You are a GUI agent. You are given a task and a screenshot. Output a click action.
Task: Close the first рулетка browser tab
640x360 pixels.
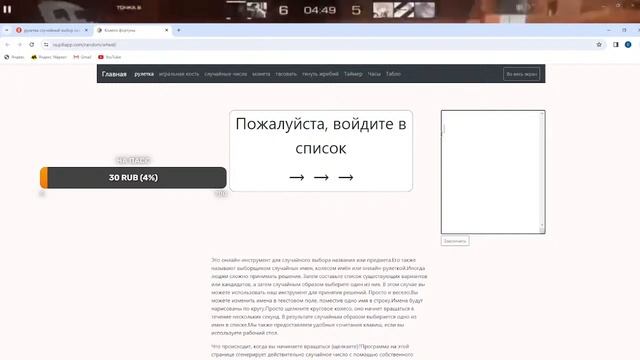86,30
